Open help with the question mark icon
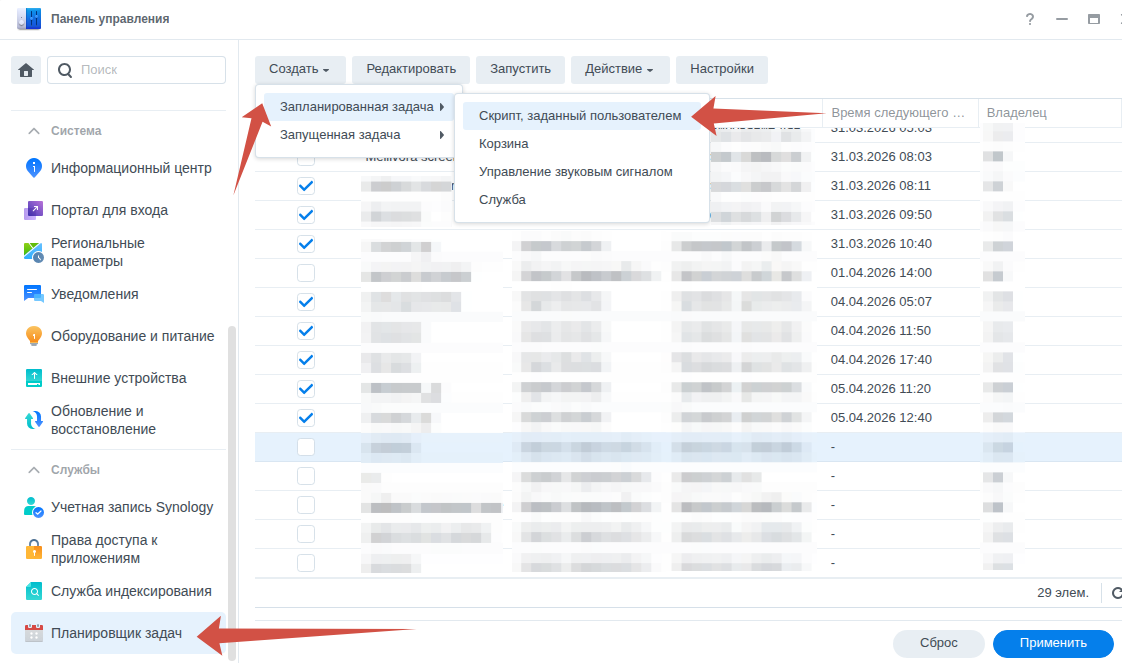The image size is (1122, 663). coord(1030,19)
